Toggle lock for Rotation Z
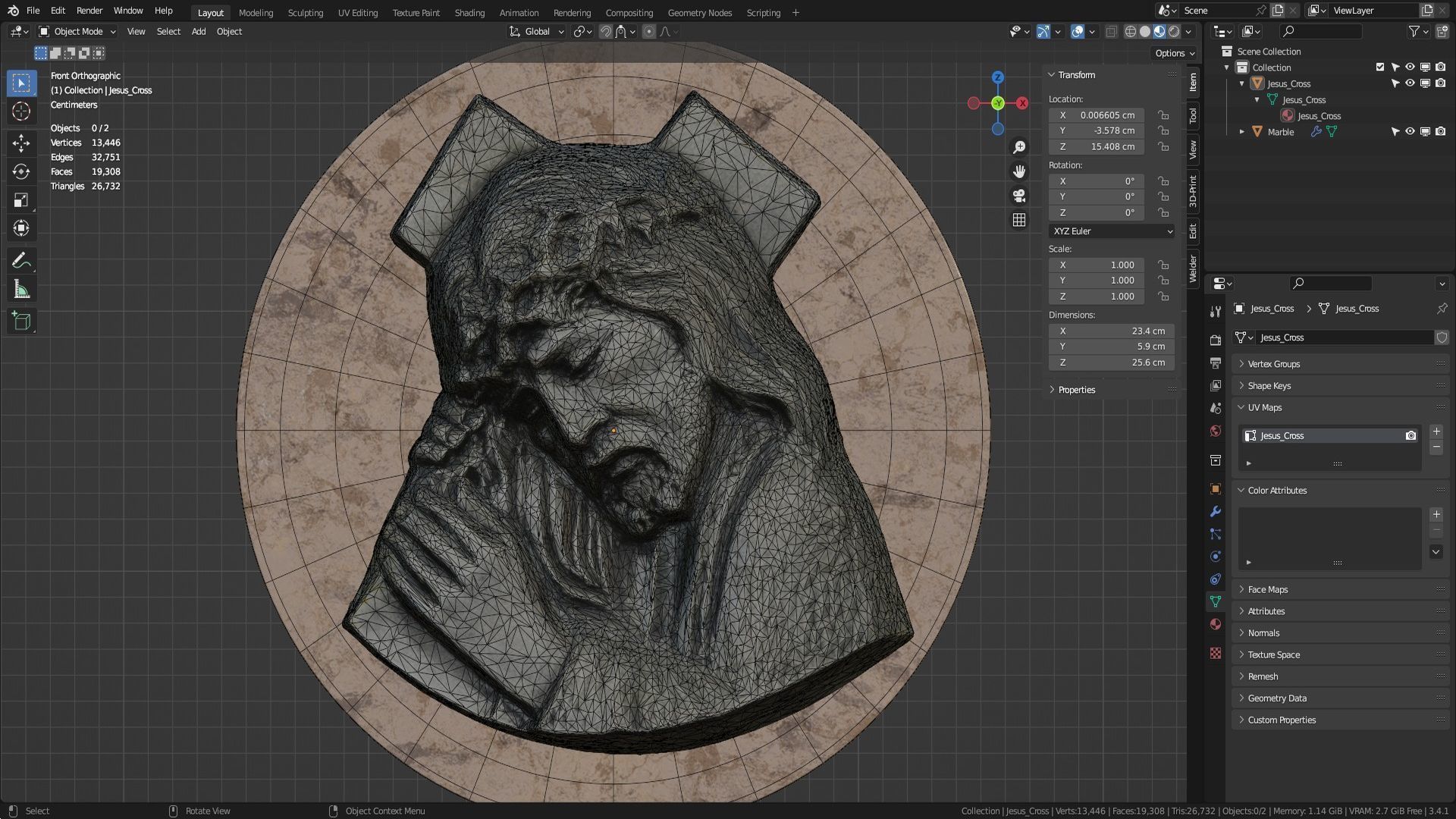 point(1163,213)
